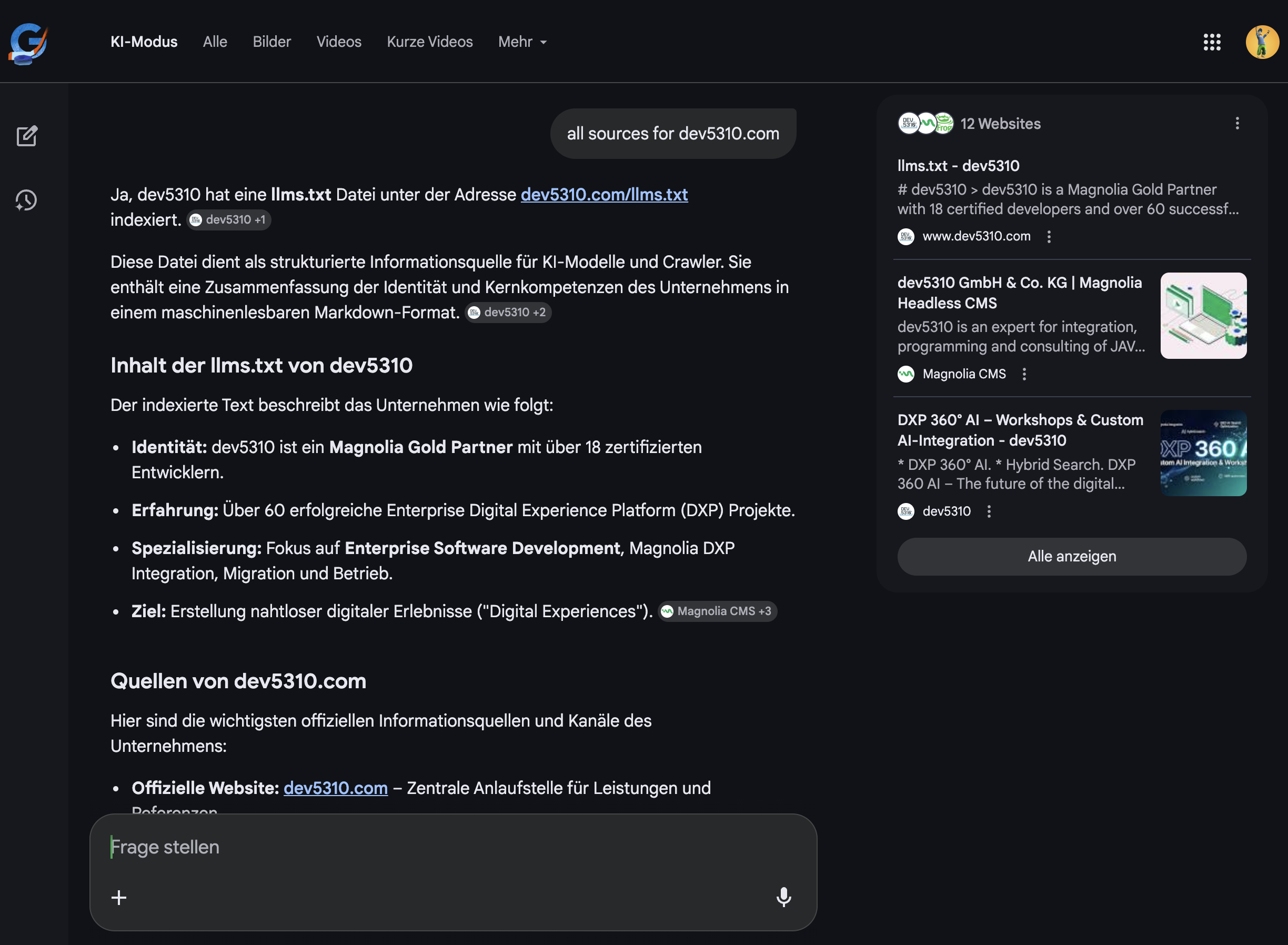Click the Google logo

point(28,43)
